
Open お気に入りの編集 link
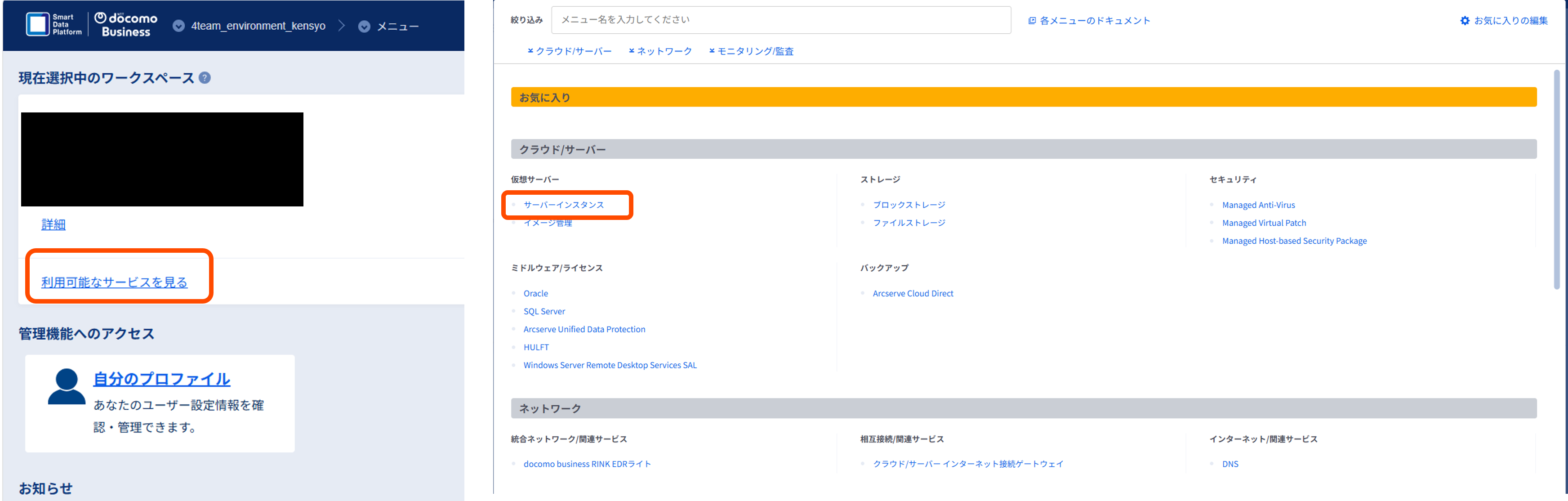[x=1510, y=21]
